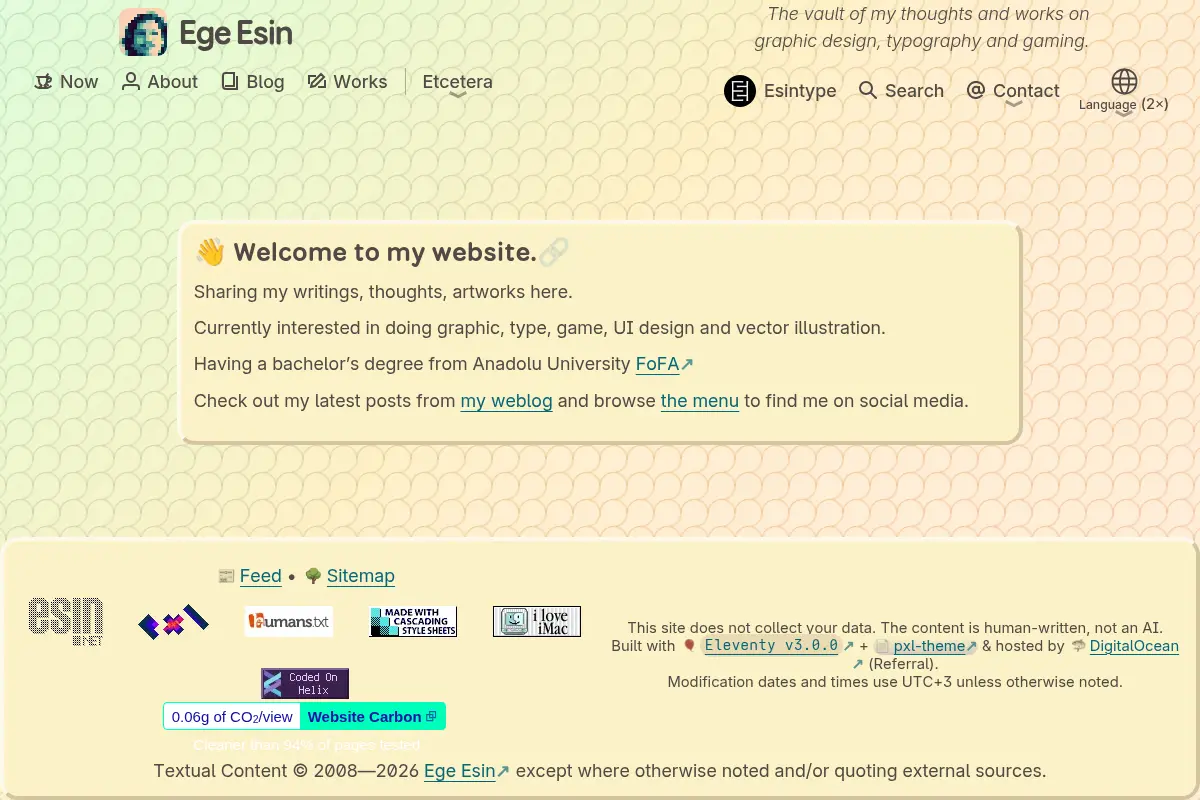1200x800 pixels.
Task: Open the Now page
Action: tap(66, 82)
